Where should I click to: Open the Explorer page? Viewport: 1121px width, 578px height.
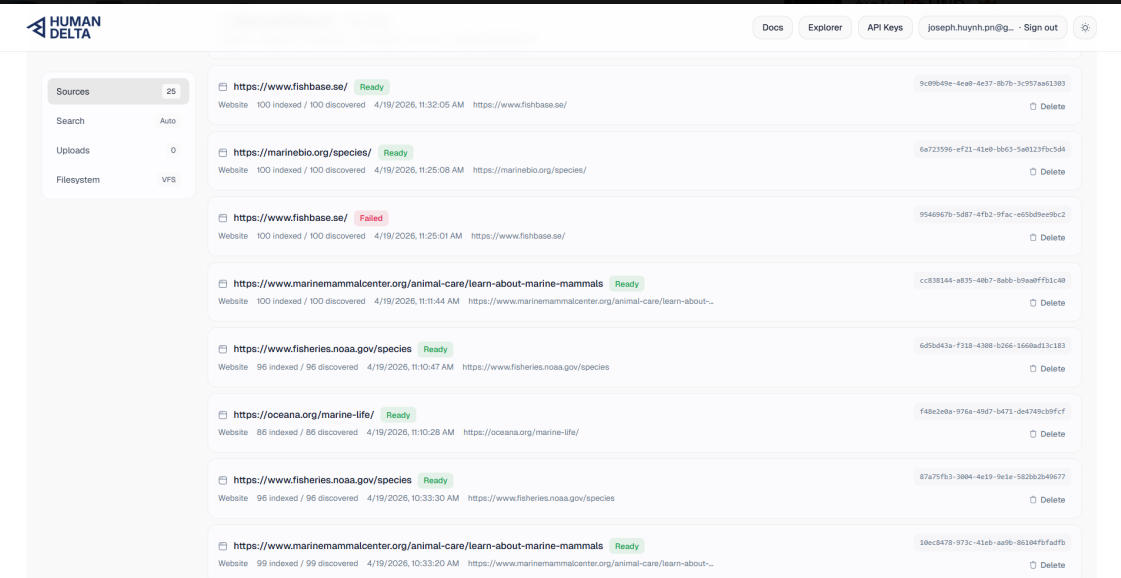point(825,28)
